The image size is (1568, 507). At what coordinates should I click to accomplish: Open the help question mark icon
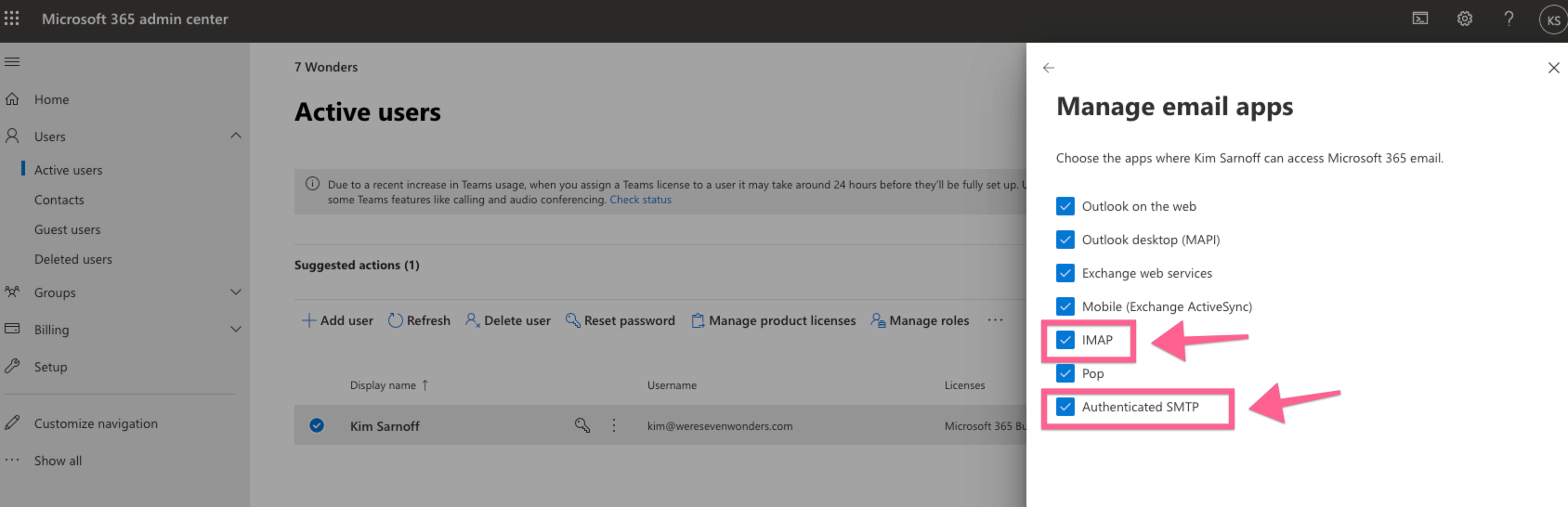pyautogui.click(x=1509, y=19)
